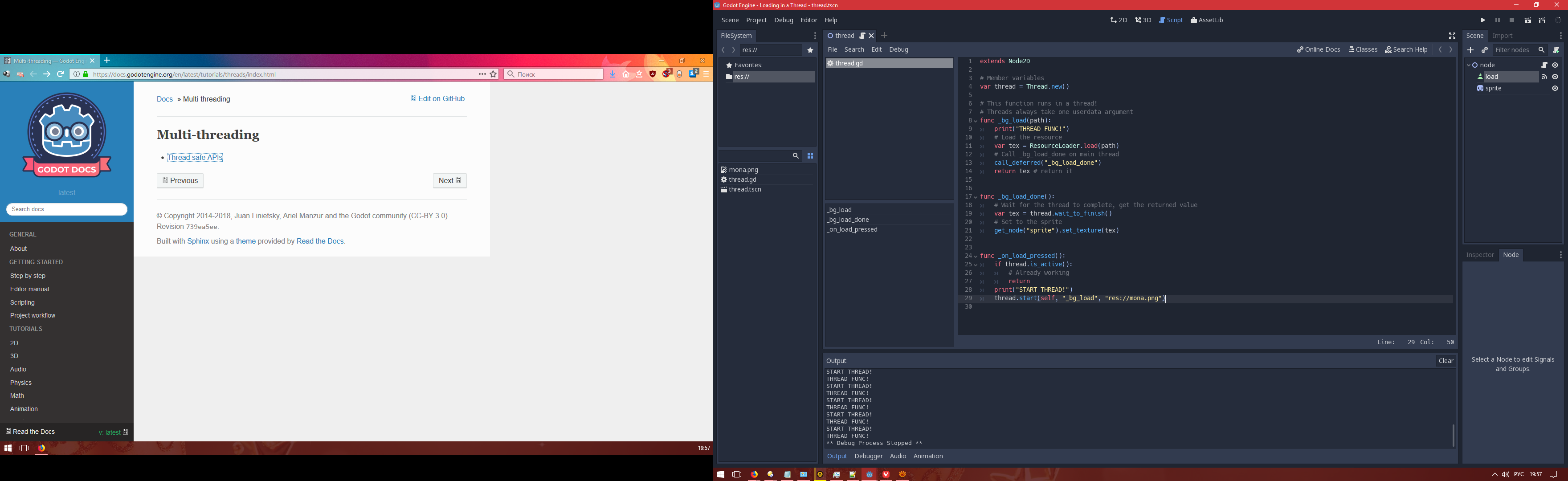Fold the _bg_load function at line 8
1568x481 pixels.
[x=976, y=121]
